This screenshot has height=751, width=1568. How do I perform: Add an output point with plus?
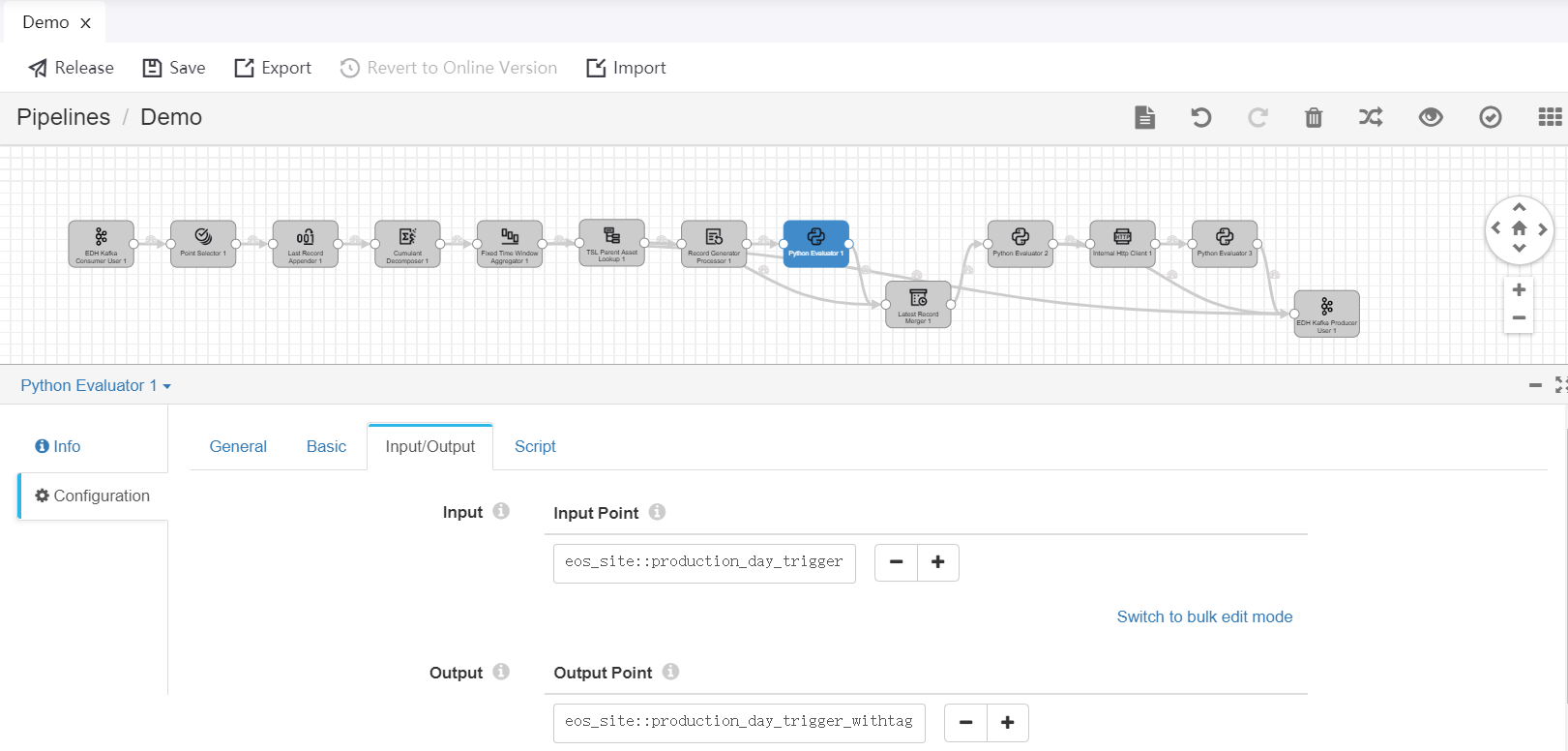pyautogui.click(x=1008, y=723)
